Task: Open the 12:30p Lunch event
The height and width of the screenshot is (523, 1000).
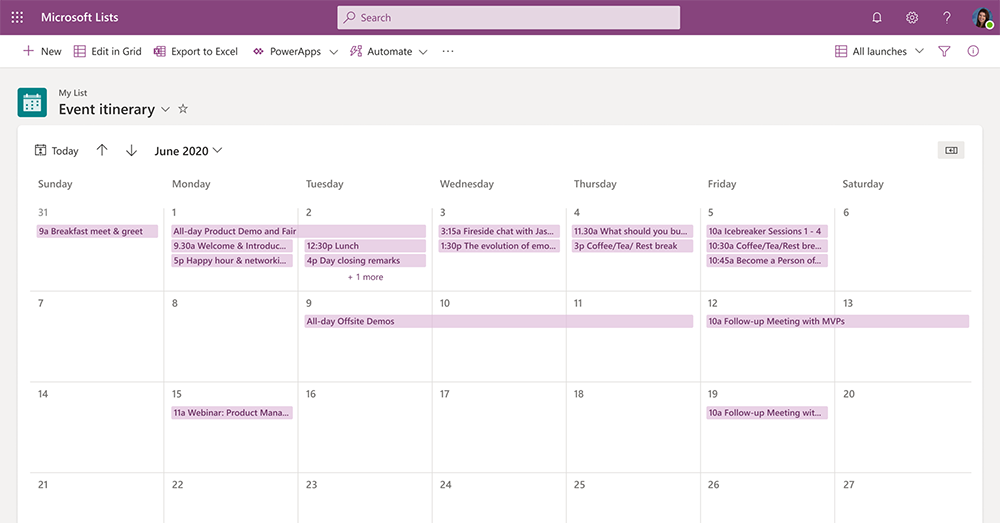Action: coord(365,246)
